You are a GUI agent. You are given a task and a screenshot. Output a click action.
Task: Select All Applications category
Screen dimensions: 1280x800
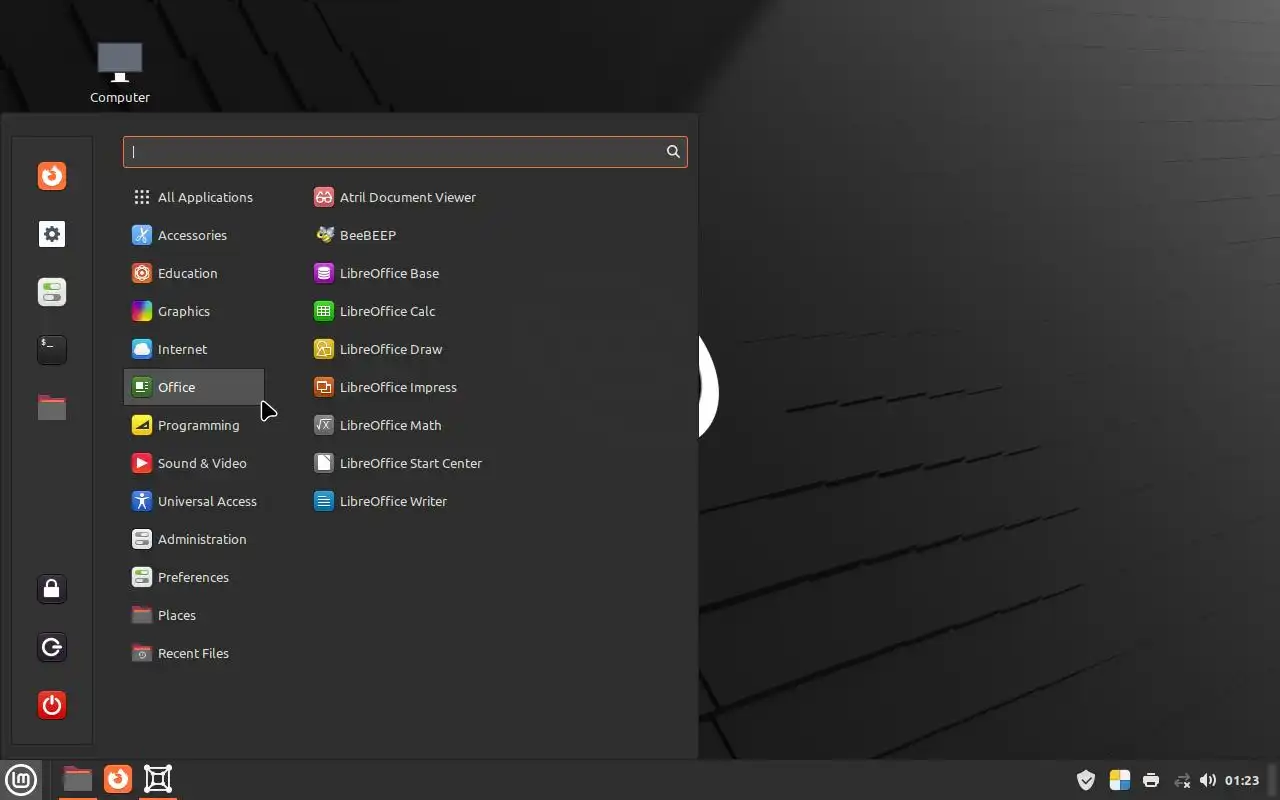pos(194,197)
